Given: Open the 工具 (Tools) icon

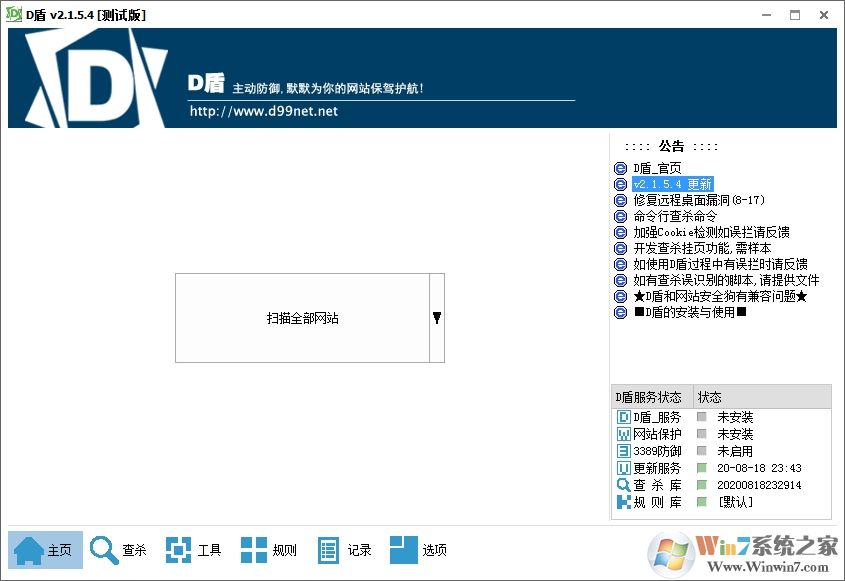Looking at the screenshot, I should coord(178,548).
